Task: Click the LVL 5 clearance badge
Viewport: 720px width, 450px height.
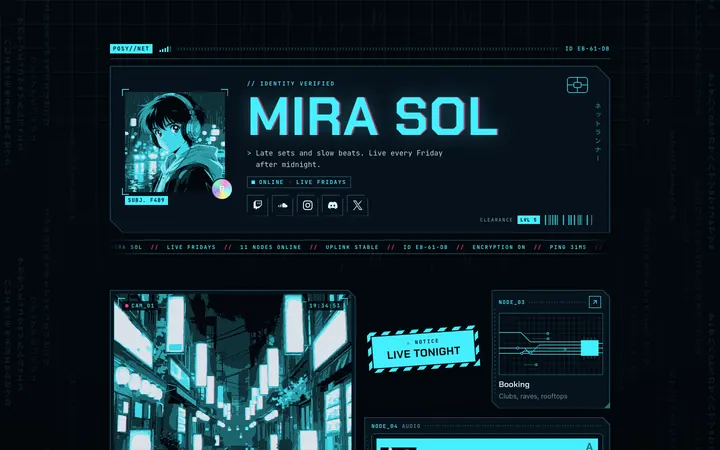Action: (529, 220)
